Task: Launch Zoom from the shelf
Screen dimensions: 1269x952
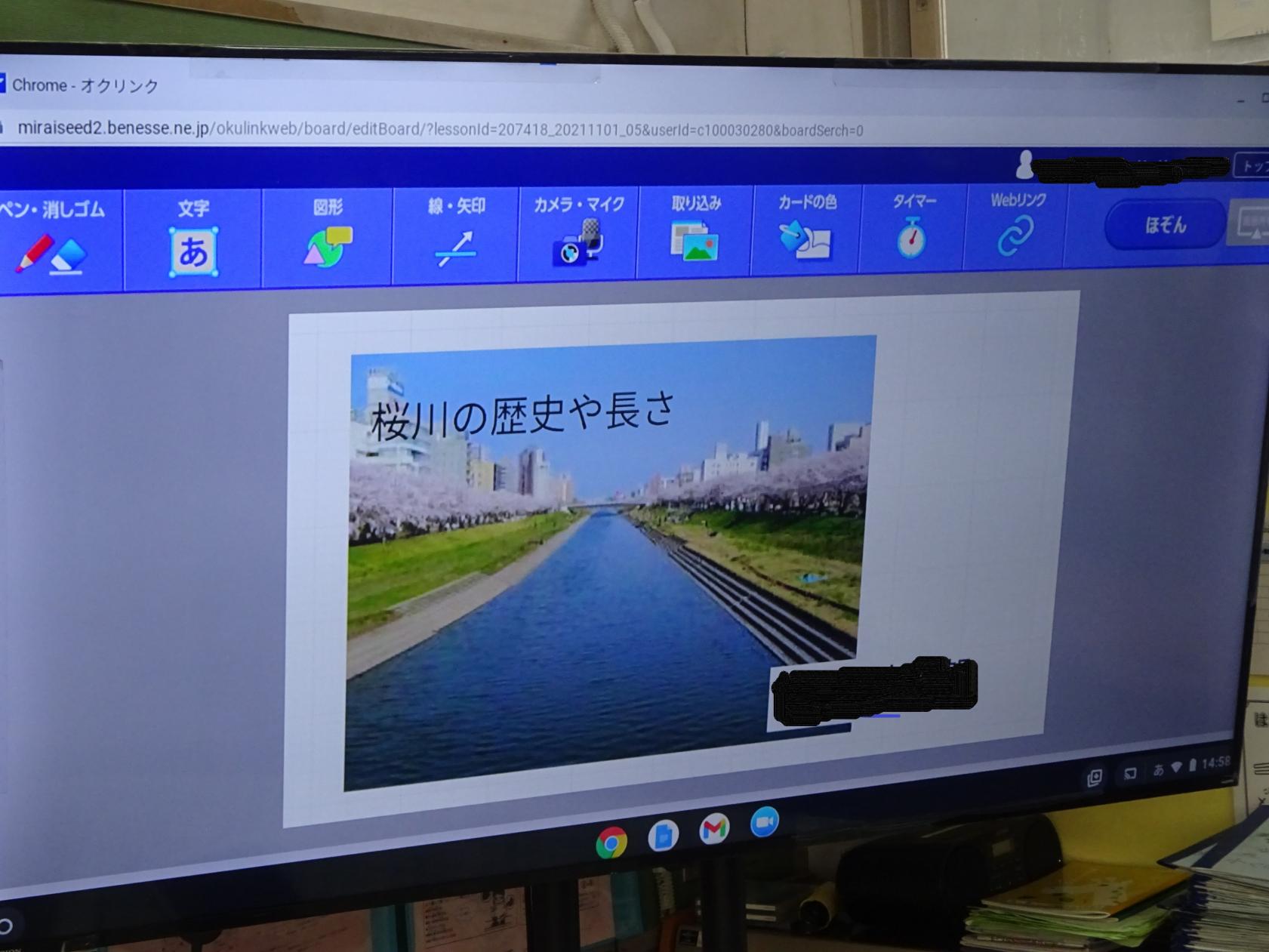Action: click(765, 822)
